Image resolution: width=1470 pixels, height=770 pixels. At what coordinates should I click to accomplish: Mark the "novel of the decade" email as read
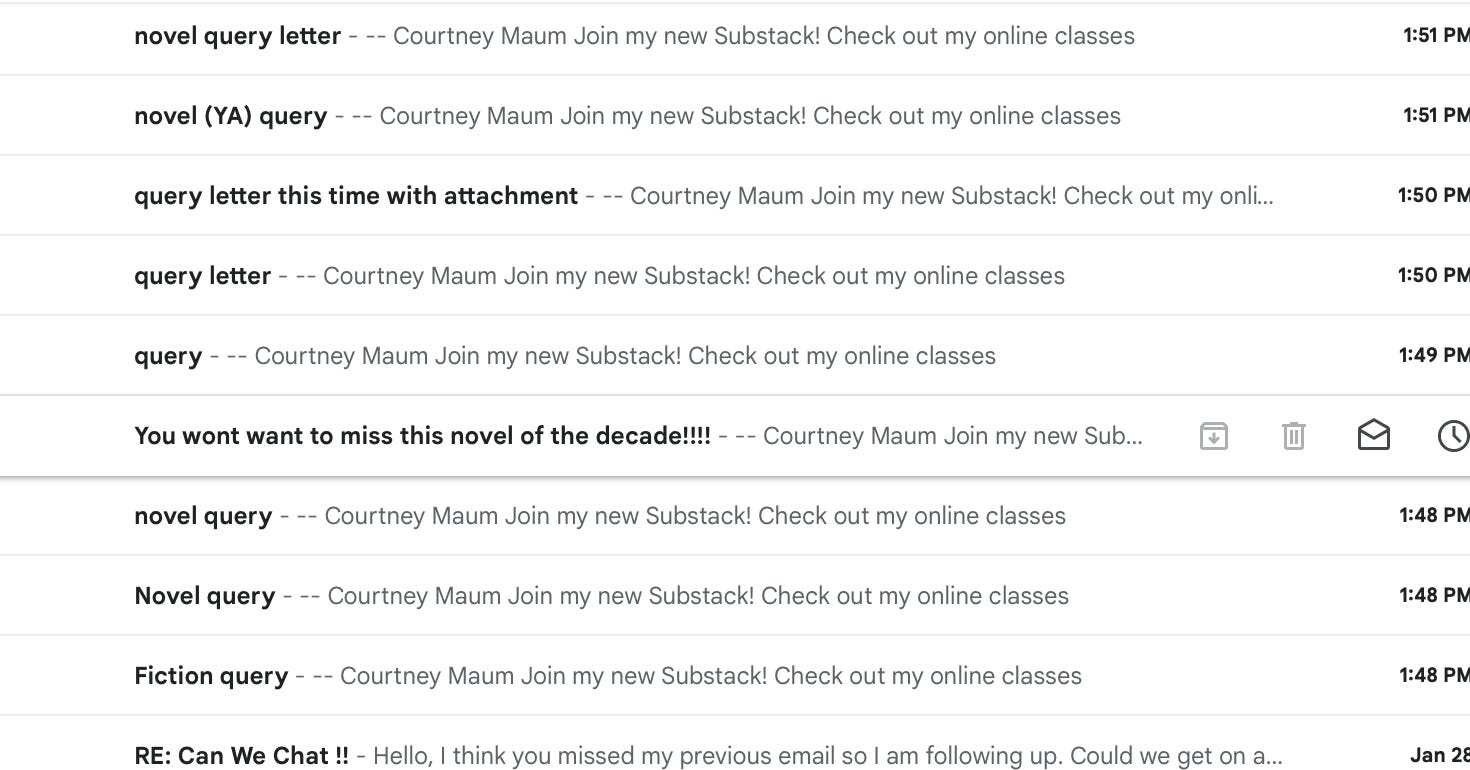coord(1373,435)
